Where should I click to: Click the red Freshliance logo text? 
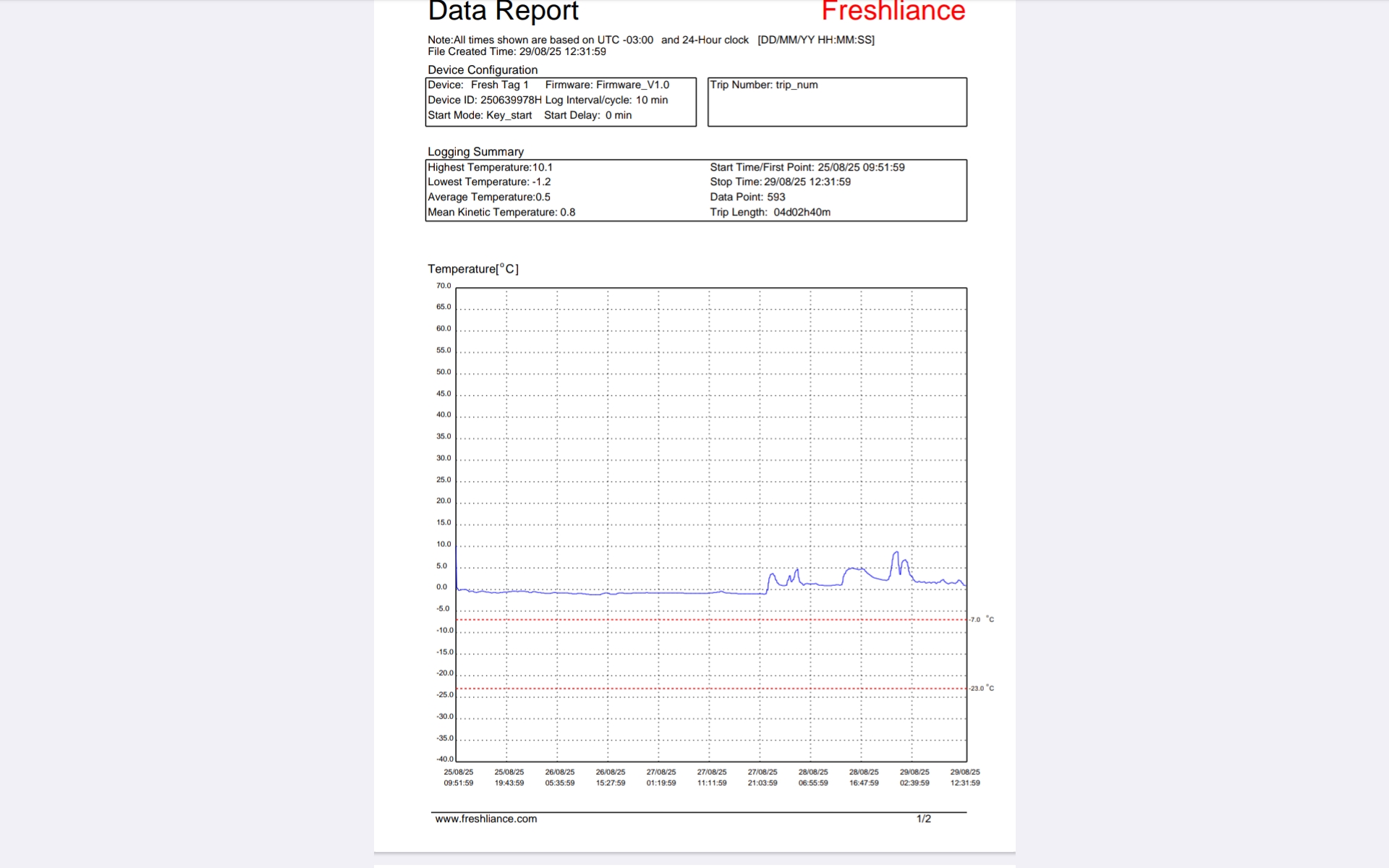point(893,11)
